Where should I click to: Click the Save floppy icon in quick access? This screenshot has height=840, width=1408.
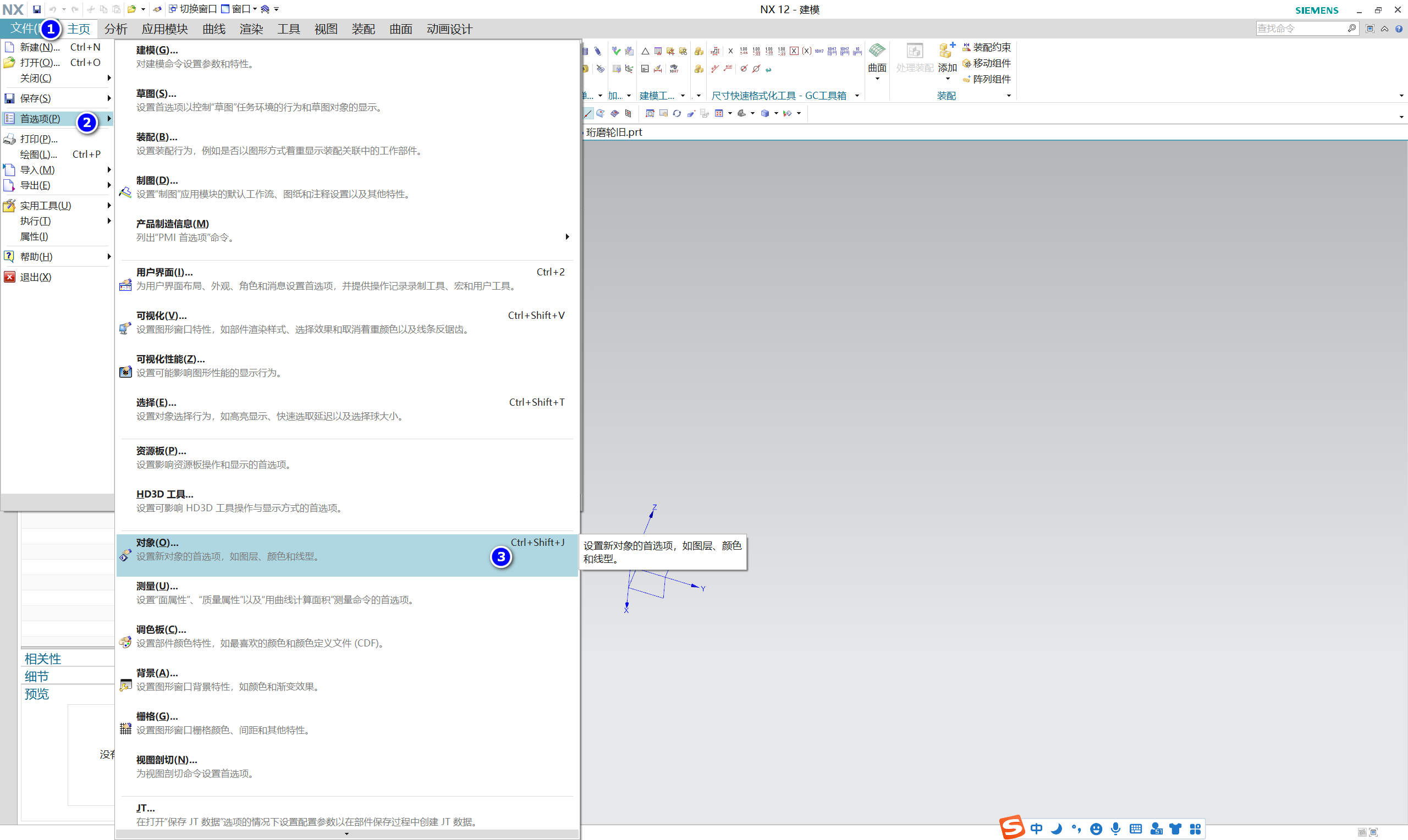pyautogui.click(x=36, y=9)
